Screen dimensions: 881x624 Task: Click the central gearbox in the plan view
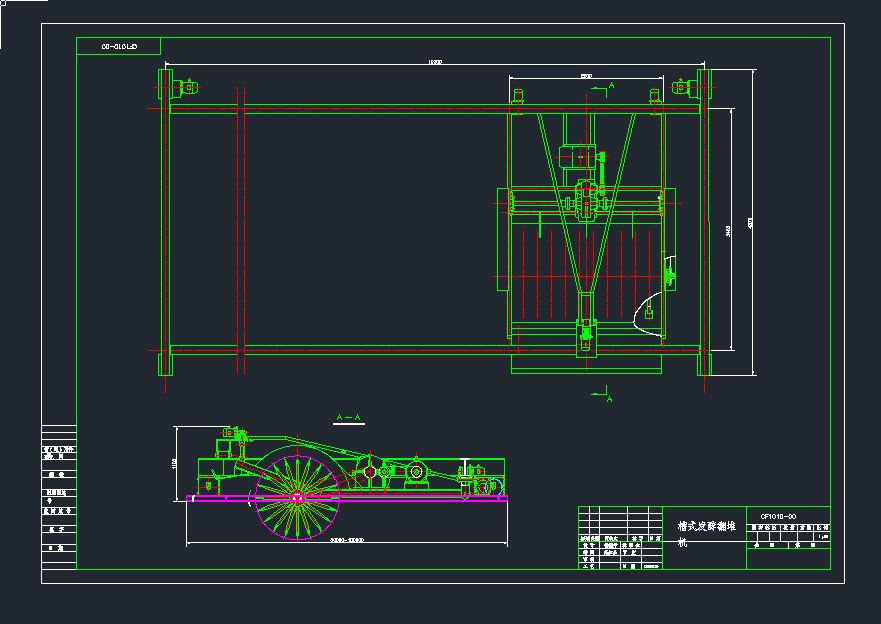click(x=586, y=199)
